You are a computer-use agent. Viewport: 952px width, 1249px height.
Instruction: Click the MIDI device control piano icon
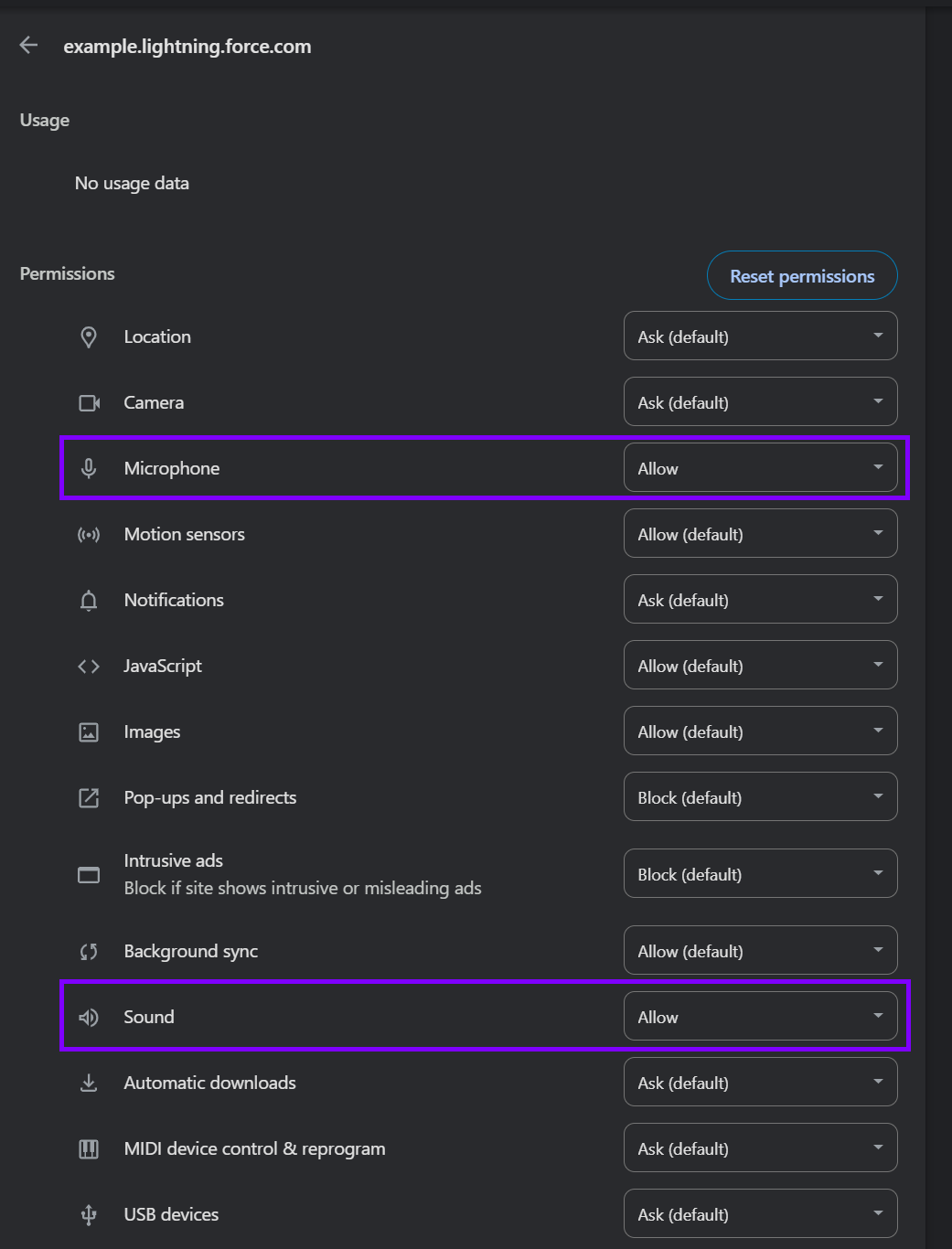pyautogui.click(x=89, y=1149)
